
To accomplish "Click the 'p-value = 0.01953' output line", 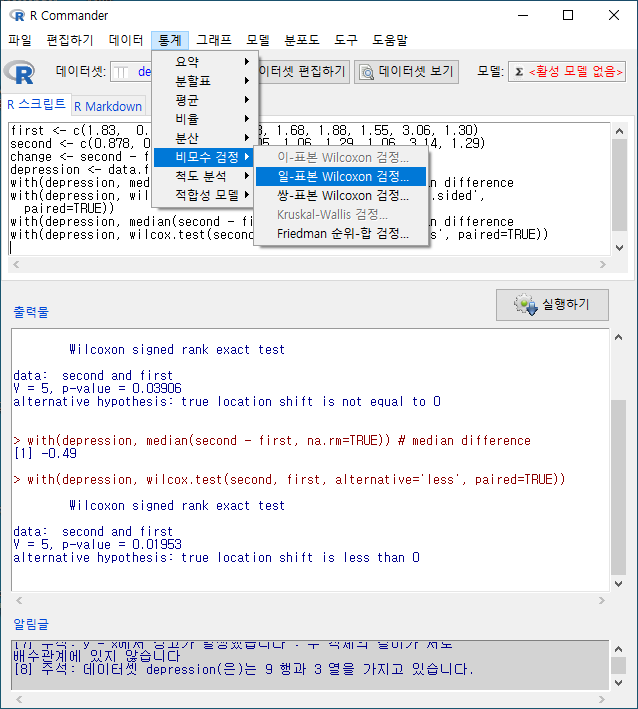I will [x=97, y=544].
